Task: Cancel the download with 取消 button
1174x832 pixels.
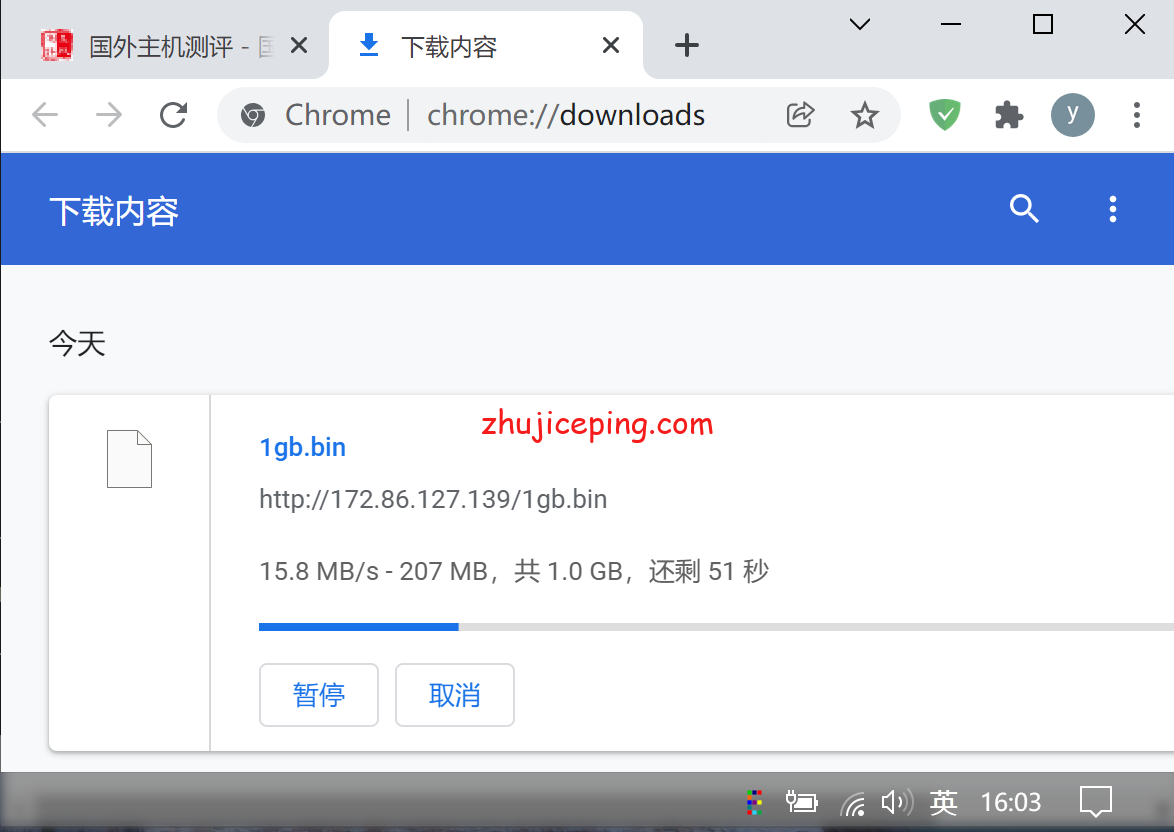Action: click(x=454, y=695)
